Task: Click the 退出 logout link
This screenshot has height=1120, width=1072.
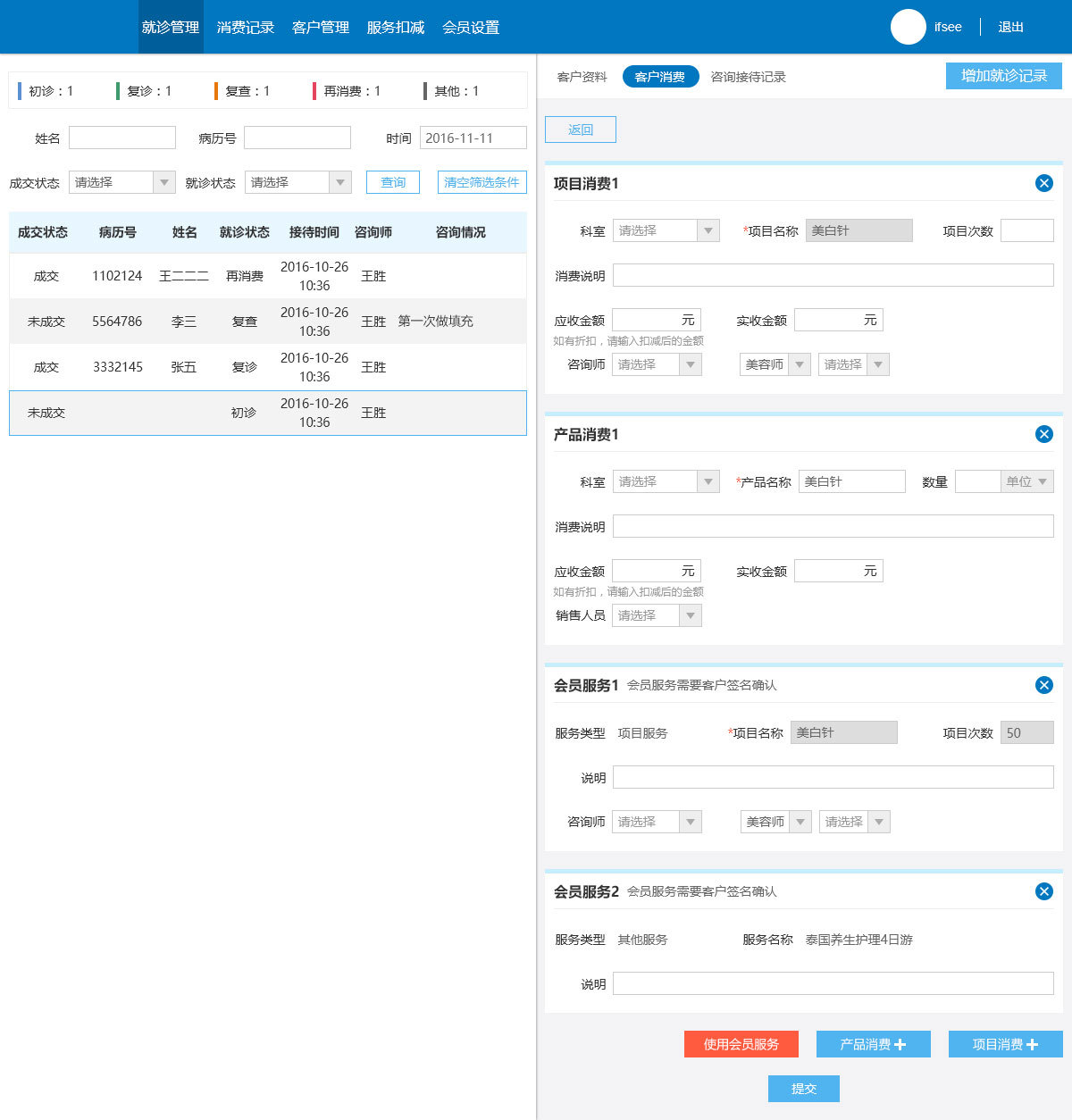Action: coord(1010,27)
